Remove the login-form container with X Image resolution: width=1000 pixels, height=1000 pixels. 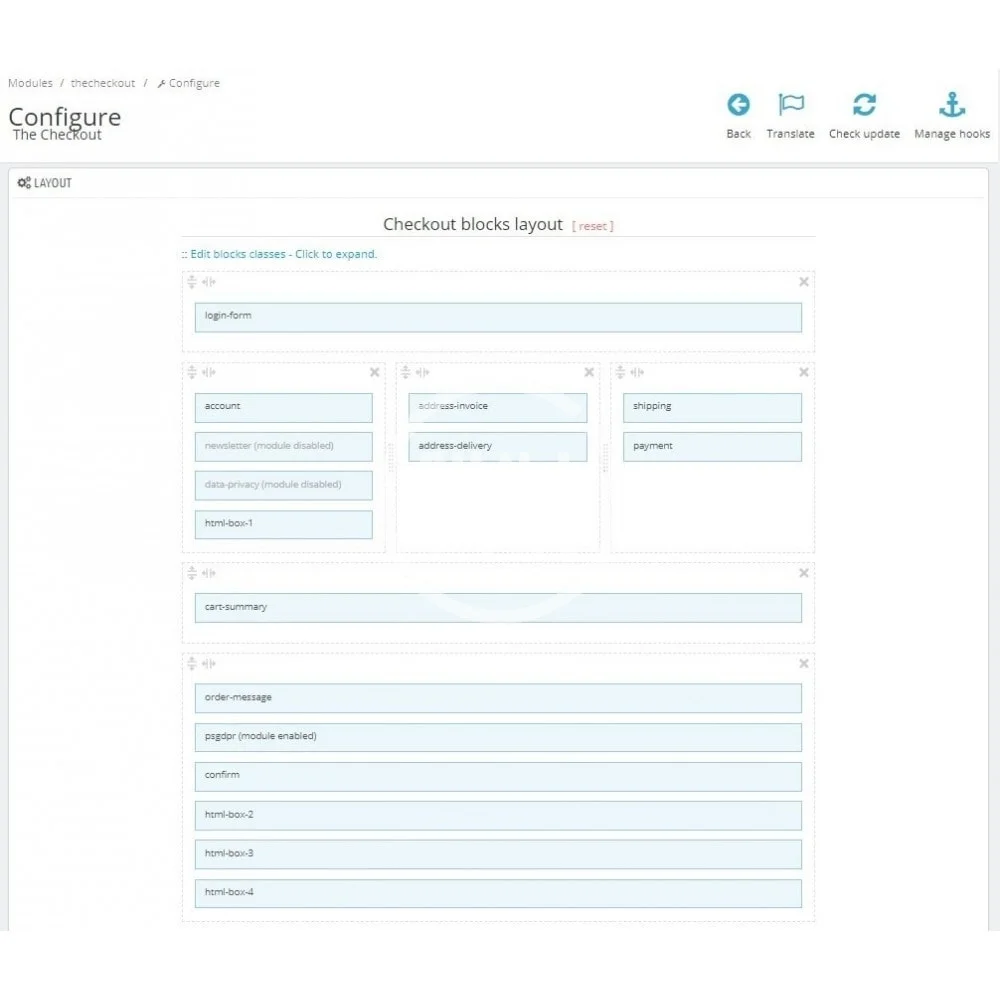coord(803,282)
